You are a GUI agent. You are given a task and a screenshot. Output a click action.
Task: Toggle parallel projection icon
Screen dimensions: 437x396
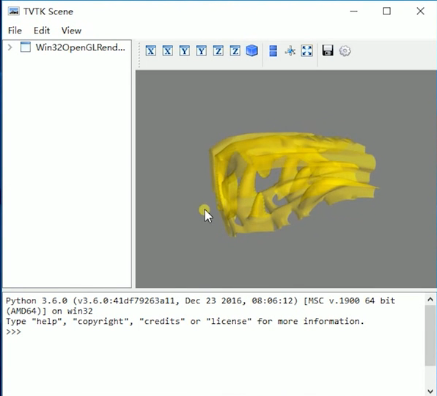coord(273,51)
